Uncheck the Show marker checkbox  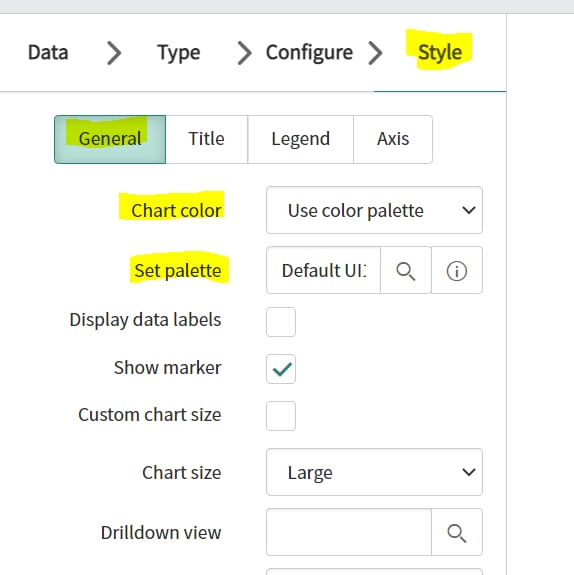[281, 369]
